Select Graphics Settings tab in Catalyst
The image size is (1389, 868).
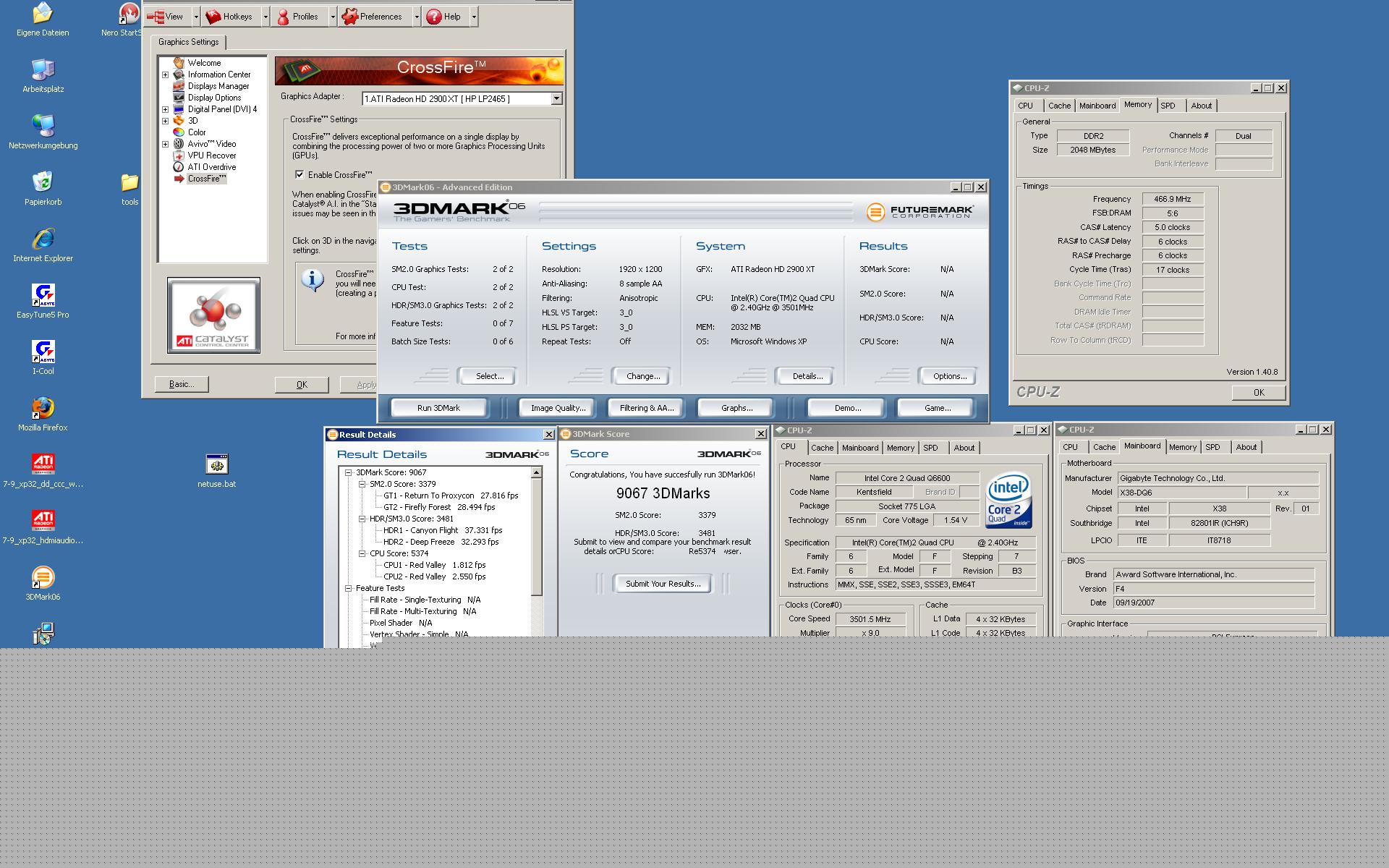188,42
